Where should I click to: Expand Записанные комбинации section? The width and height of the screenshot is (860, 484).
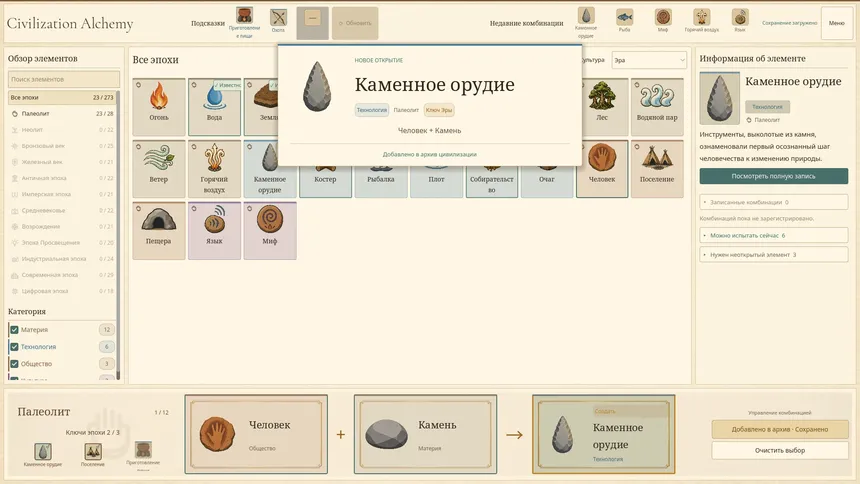pyautogui.click(x=773, y=202)
